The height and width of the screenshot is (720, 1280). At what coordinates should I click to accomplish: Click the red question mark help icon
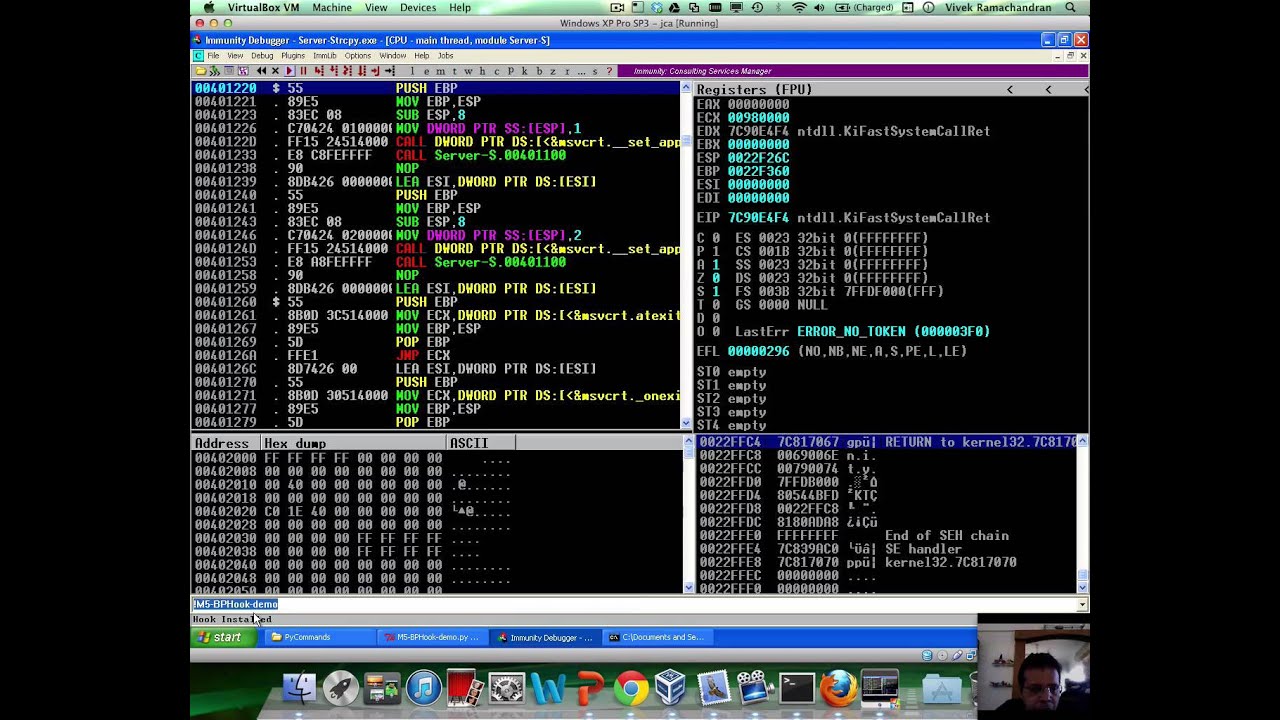point(609,71)
